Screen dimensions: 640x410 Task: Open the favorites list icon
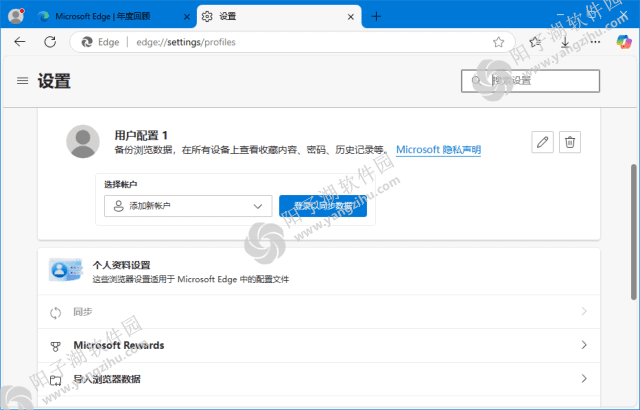[x=535, y=42]
